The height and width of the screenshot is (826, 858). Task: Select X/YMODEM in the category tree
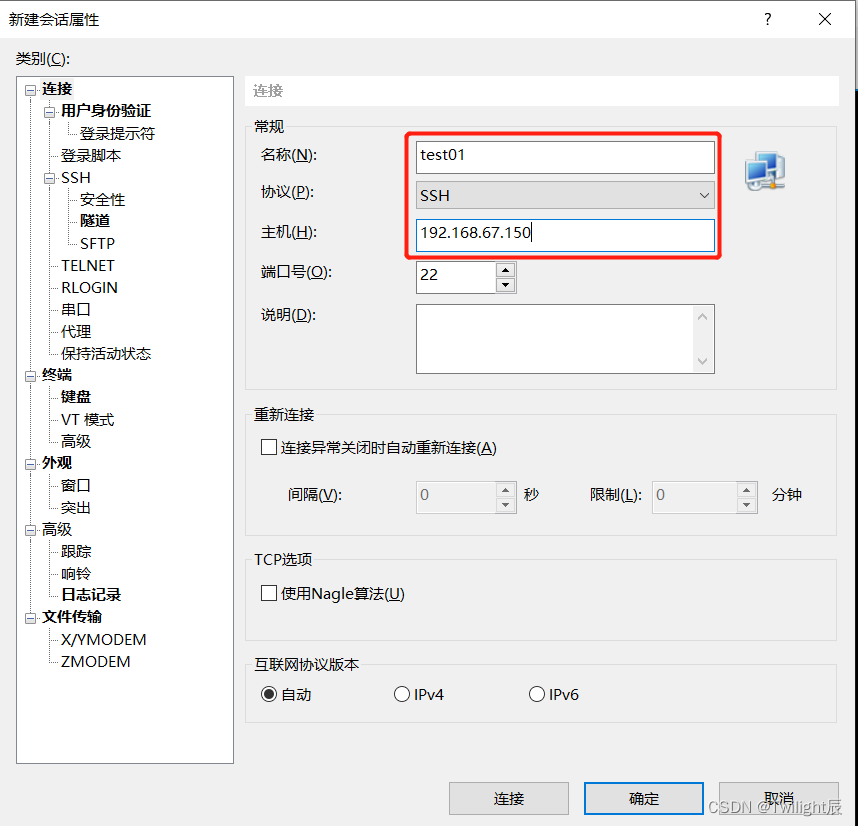pos(103,639)
